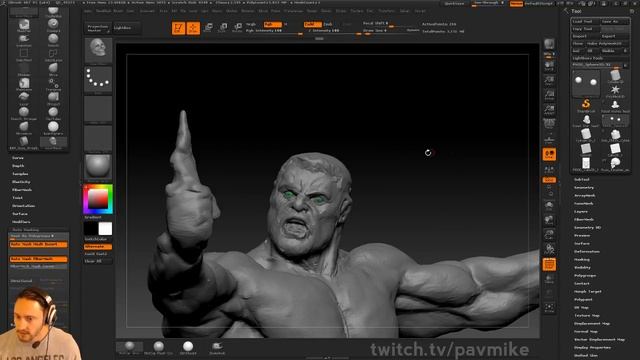Select the Transpose brush icon
640x360 pixels.
[x=53, y=84]
